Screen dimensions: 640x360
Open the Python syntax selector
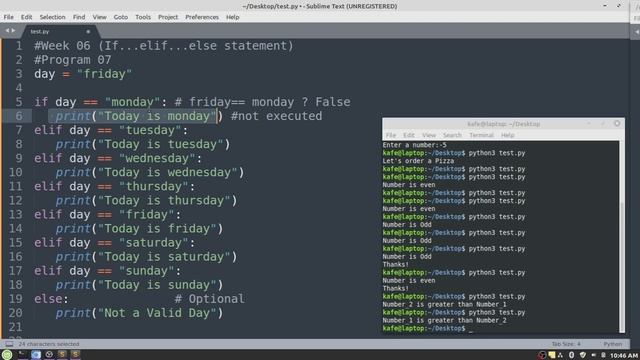pos(613,344)
